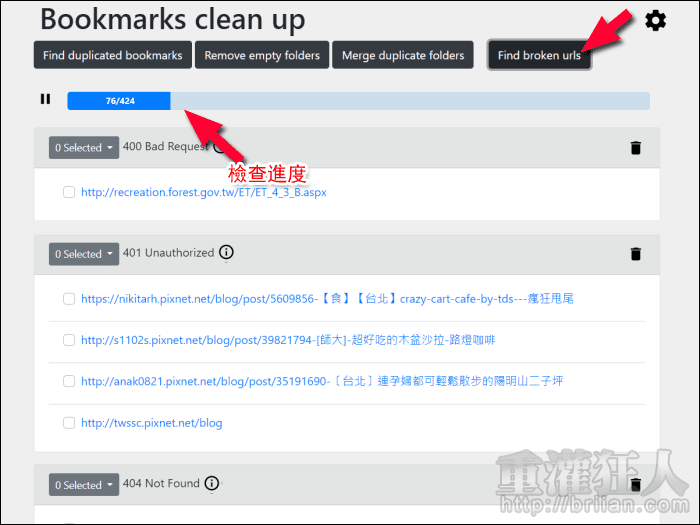Click Remove empty folders button
The width and height of the screenshot is (700, 525).
point(262,55)
